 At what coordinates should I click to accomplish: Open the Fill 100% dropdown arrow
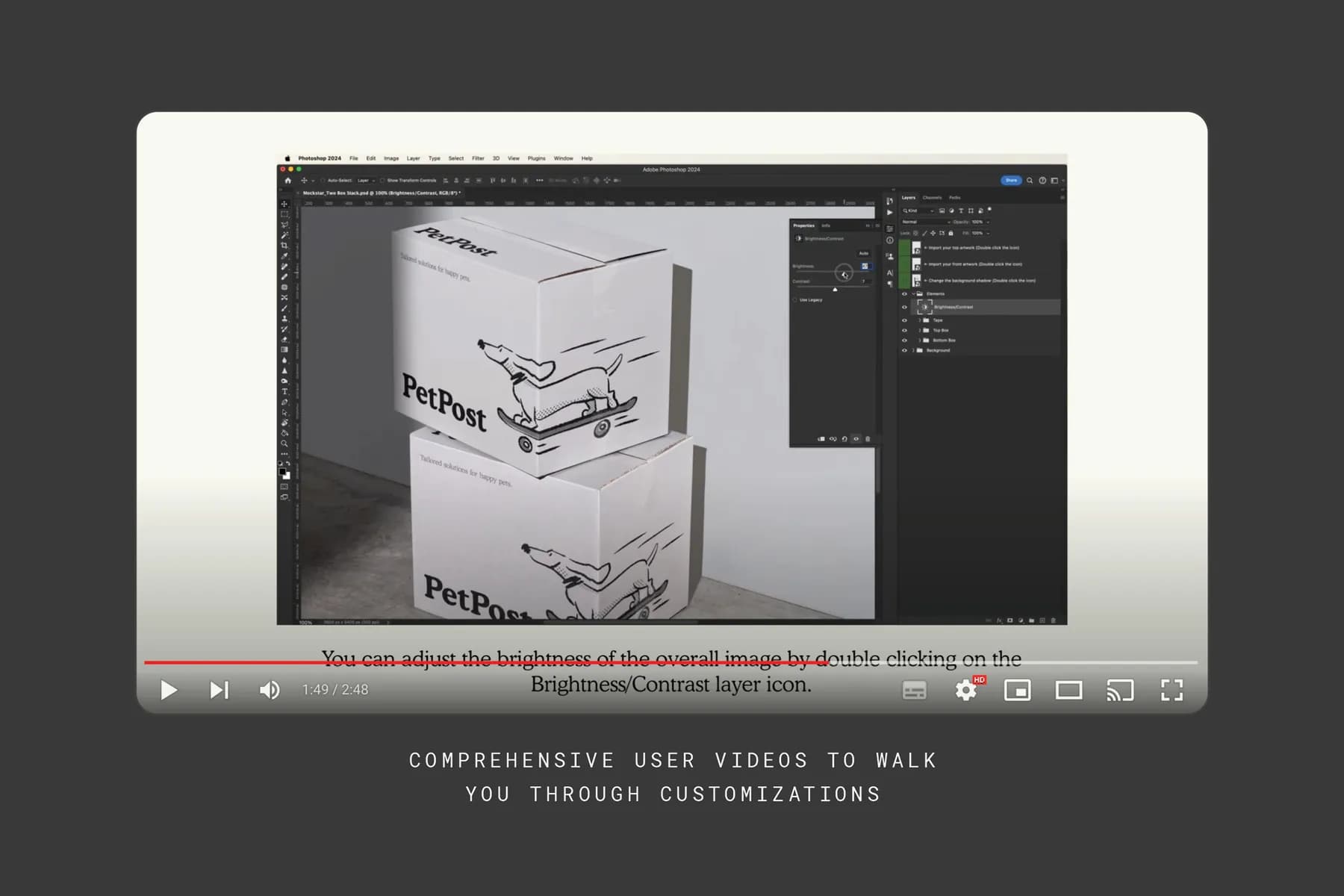tap(988, 233)
